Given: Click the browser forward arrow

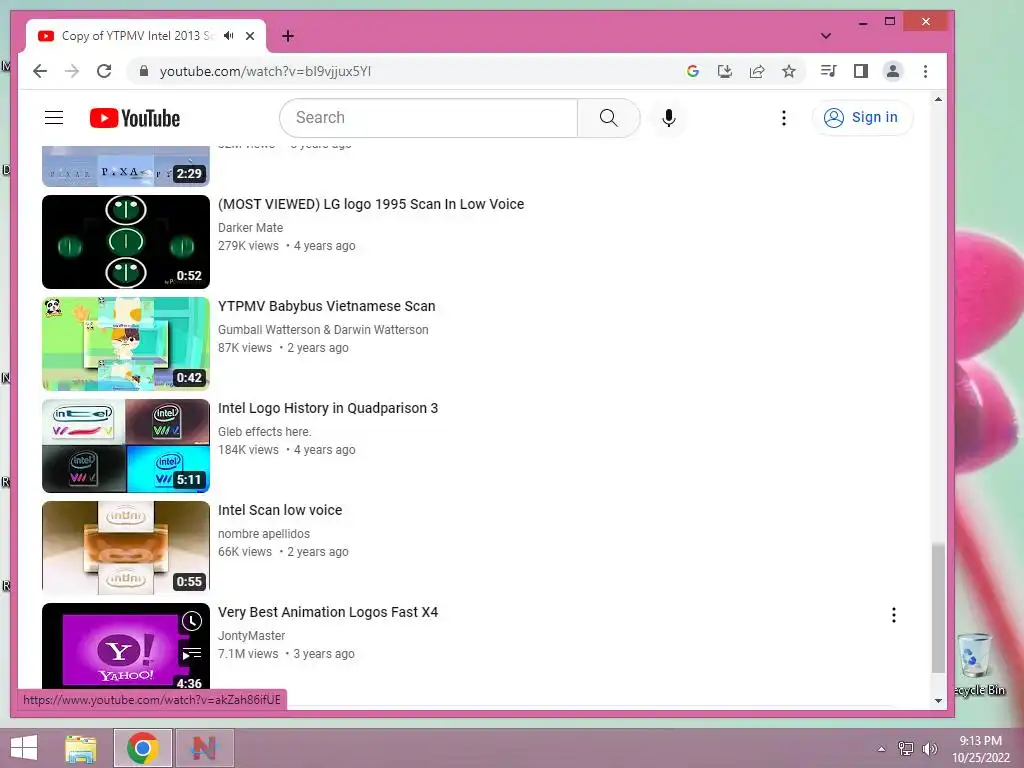Looking at the screenshot, I should pyautogui.click(x=72, y=71).
